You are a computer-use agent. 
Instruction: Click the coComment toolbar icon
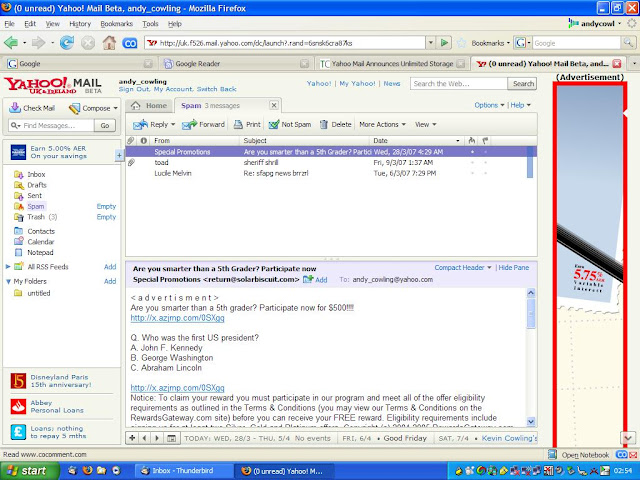pos(130,43)
